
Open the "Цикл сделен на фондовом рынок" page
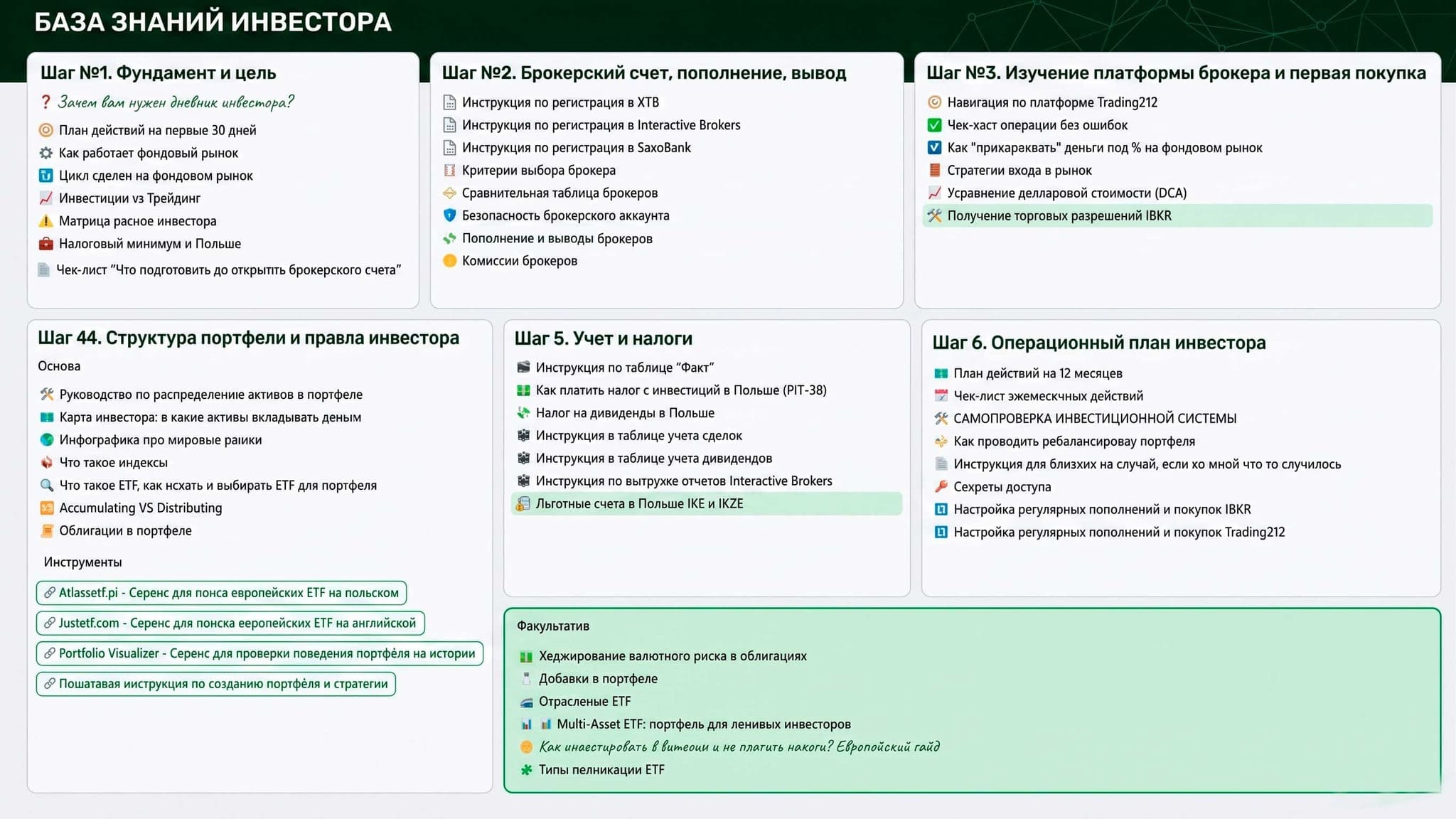tap(156, 176)
